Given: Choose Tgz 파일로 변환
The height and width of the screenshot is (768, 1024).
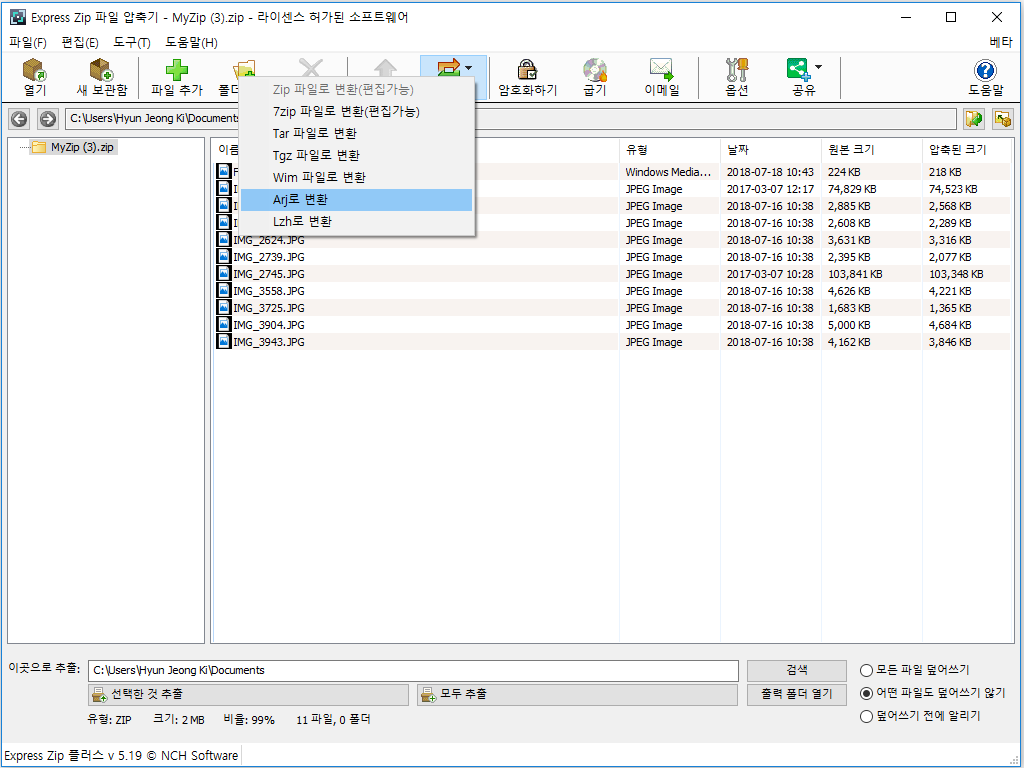Looking at the screenshot, I should click(357, 156).
